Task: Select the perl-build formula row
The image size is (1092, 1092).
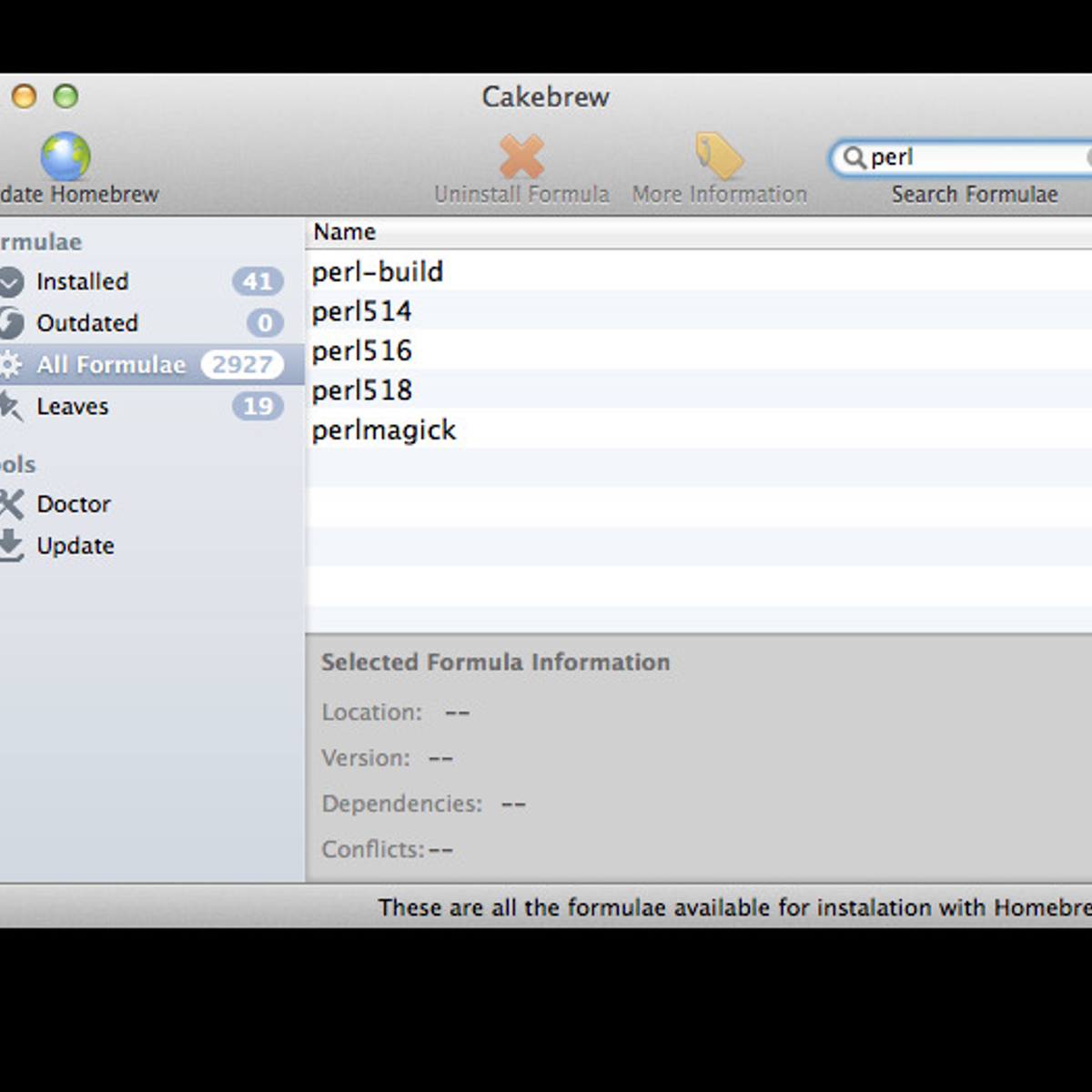Action: [699, 271]
